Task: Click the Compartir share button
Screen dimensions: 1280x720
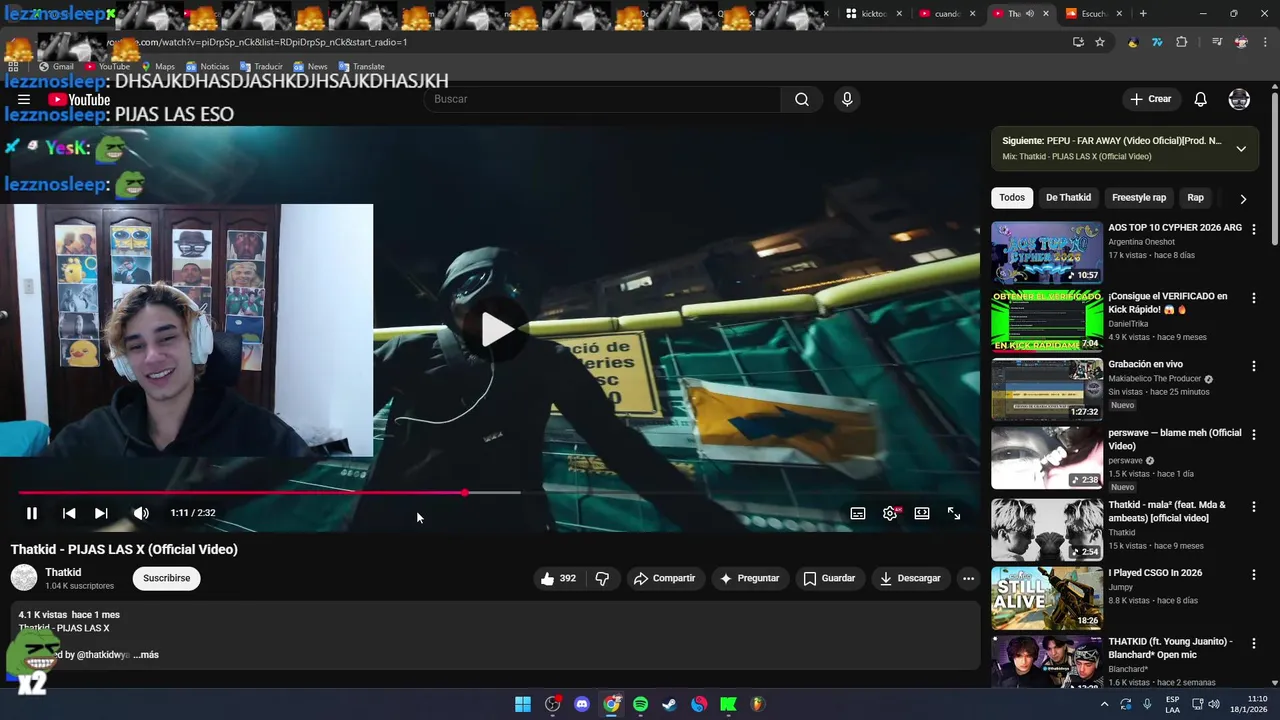Action: (664, 578)
